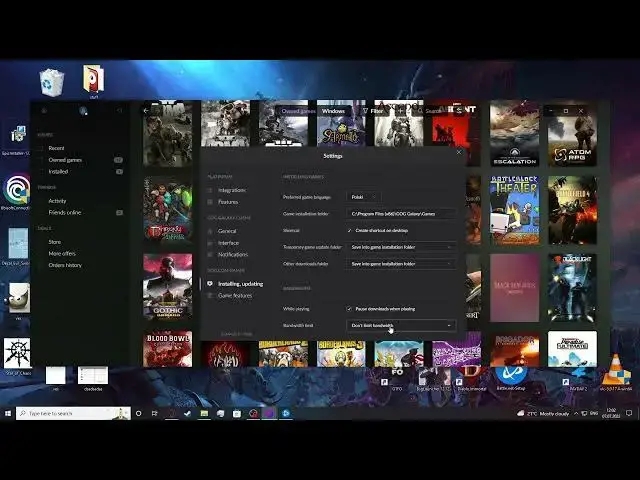
Task: Click the purple GOG Galaxy taskbar icon
Action: click(x=269, y=413)
